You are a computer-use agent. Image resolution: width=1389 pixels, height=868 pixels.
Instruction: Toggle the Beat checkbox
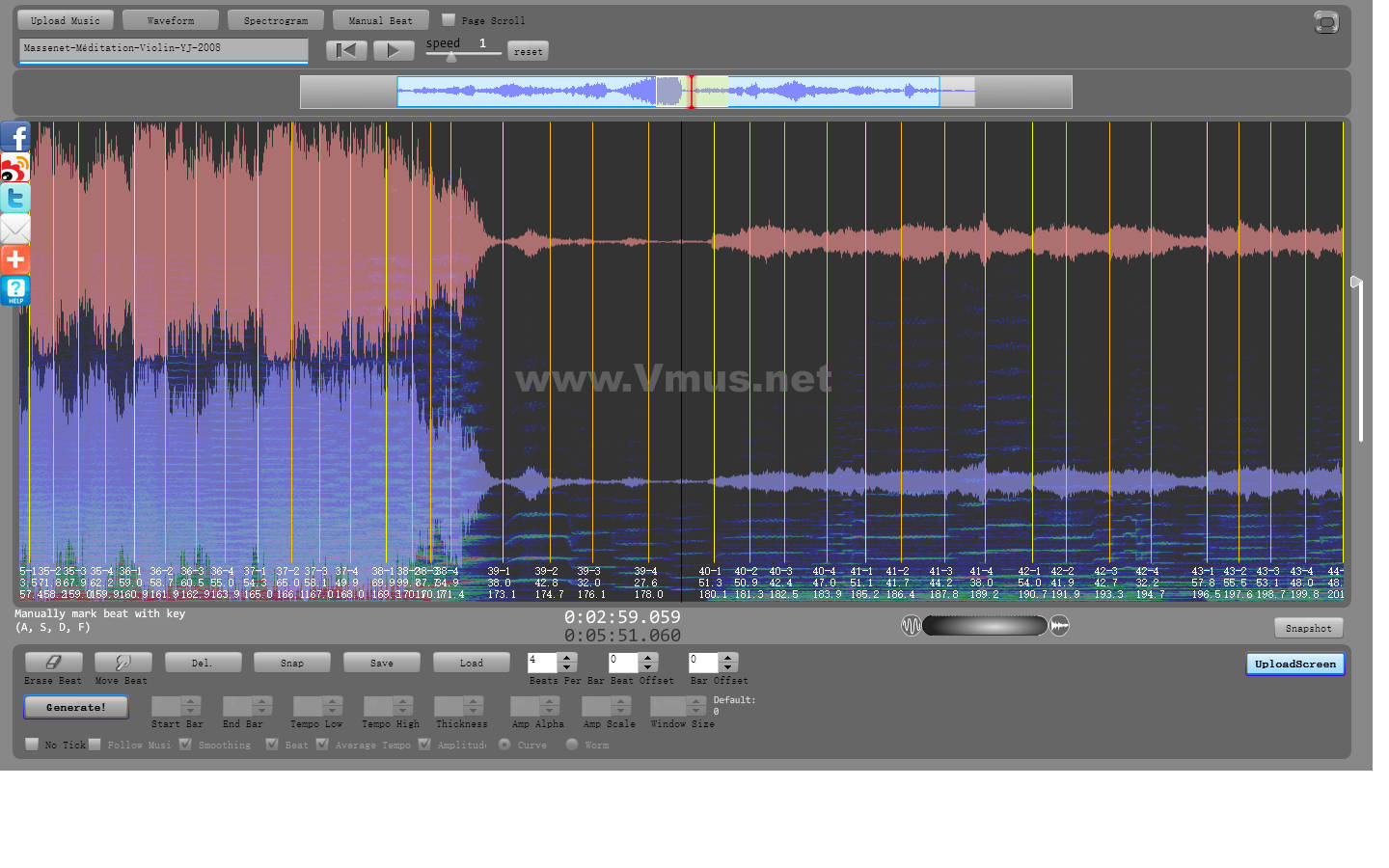coord(272,744)
